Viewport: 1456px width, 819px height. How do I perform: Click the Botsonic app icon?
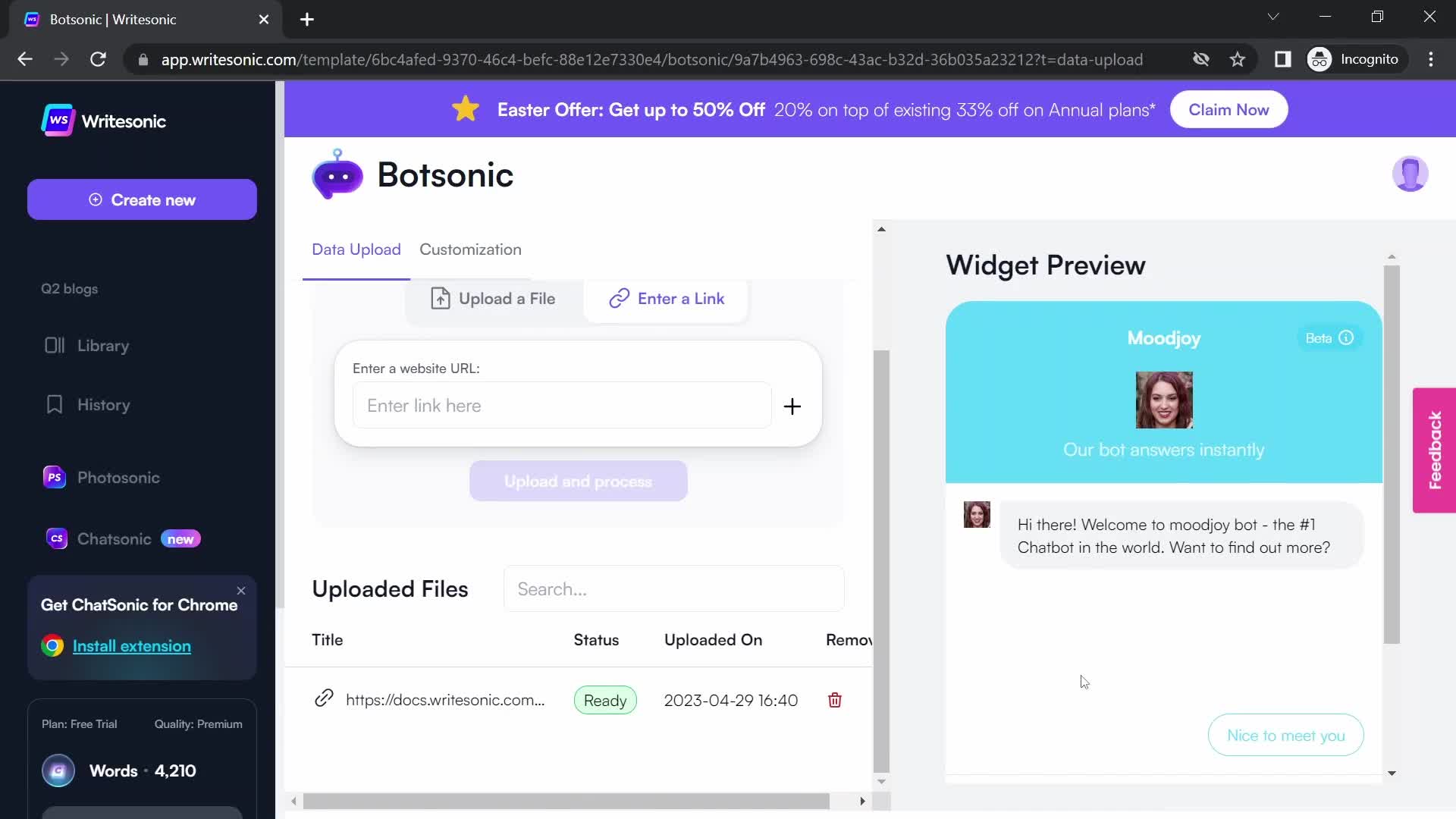(x=337, y=175)
